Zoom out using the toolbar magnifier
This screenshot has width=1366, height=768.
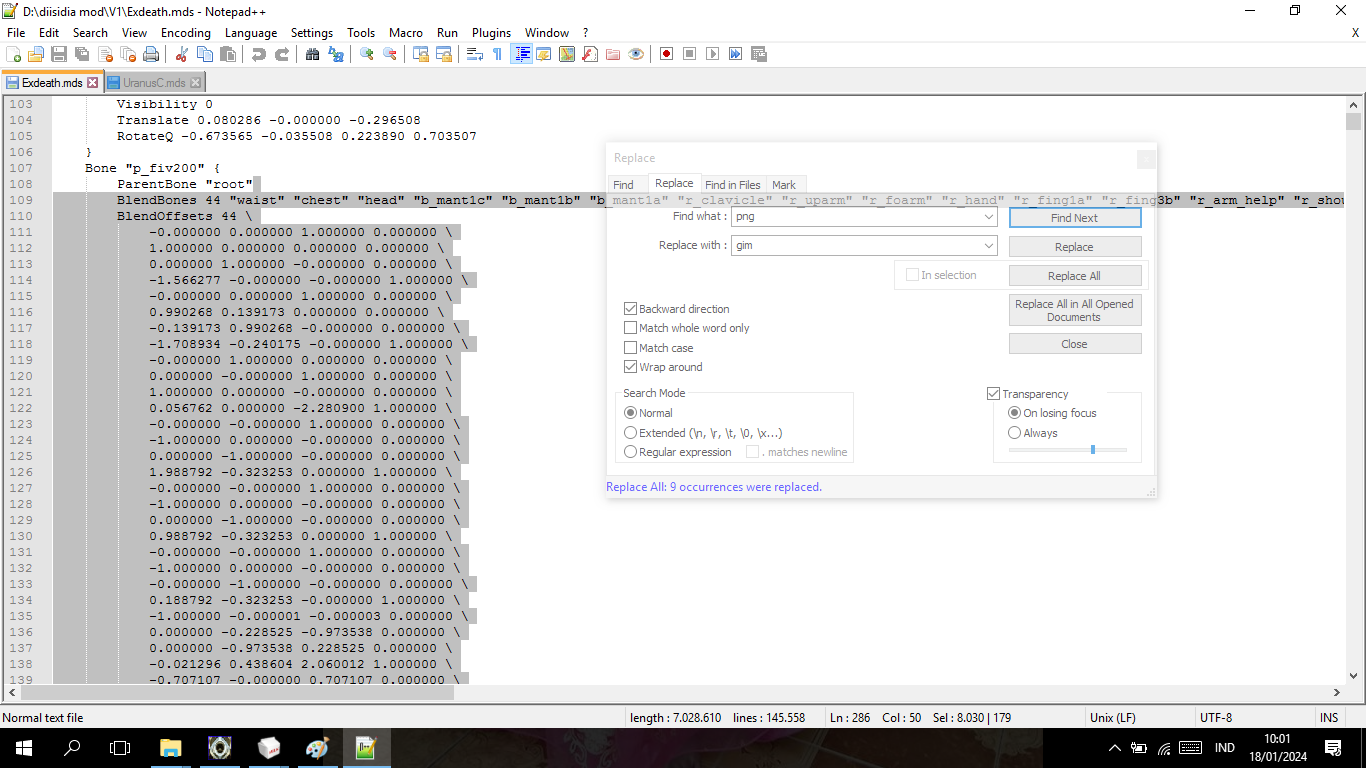[x=389, y=54]
